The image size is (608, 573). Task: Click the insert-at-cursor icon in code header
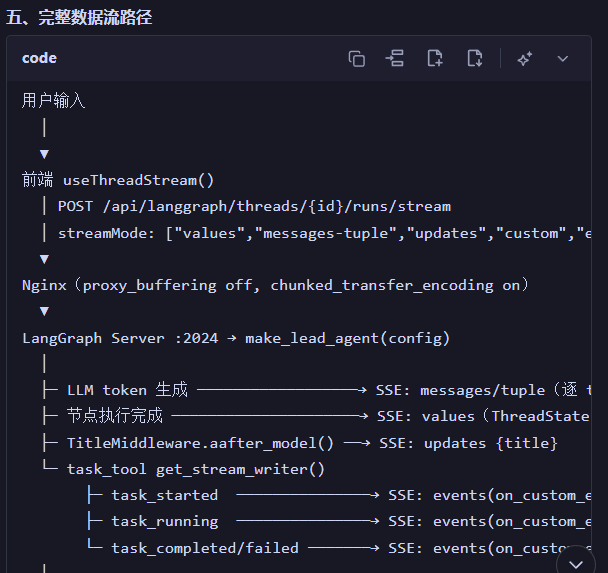395,59
